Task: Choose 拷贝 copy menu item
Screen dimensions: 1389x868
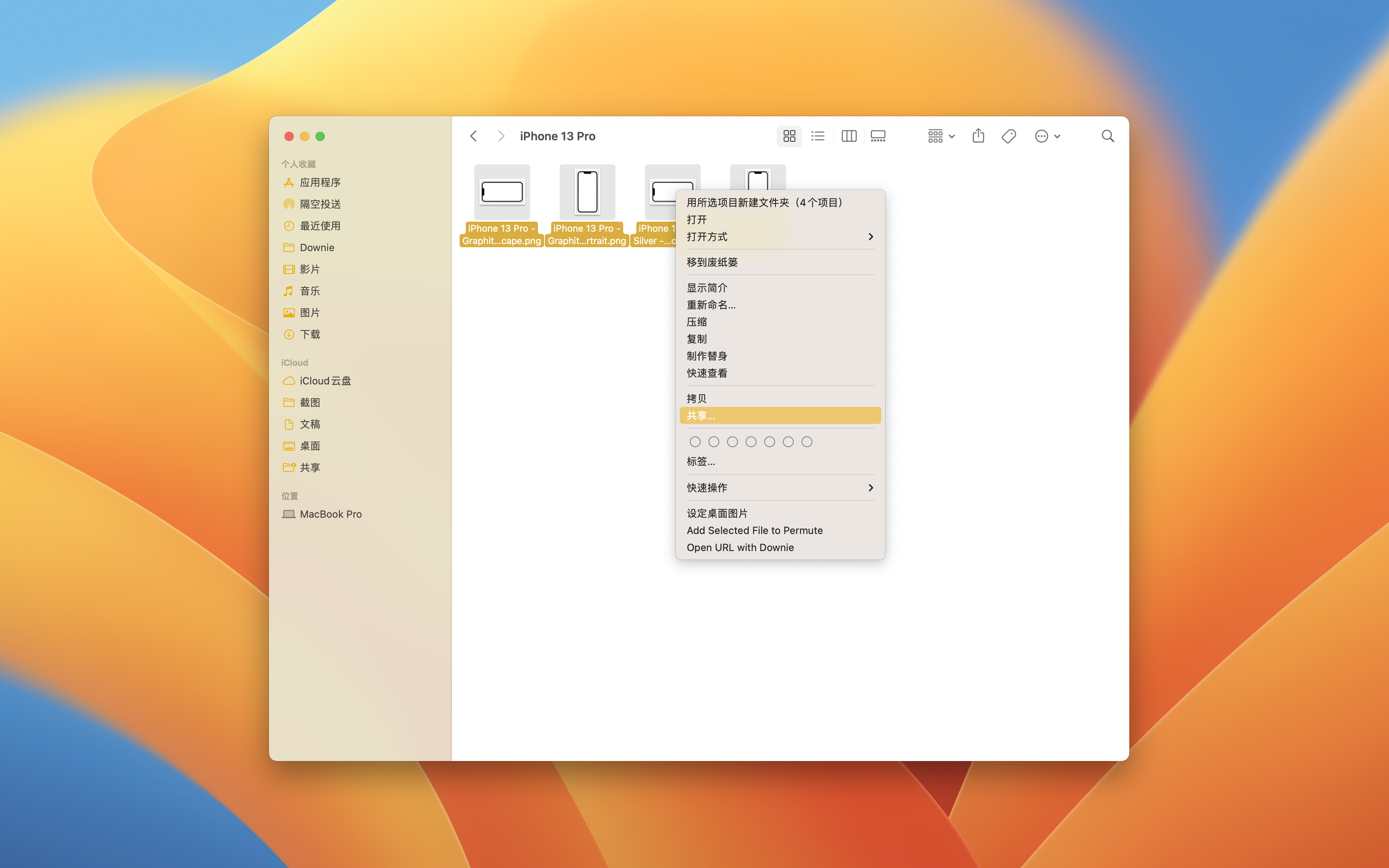Action: (780, 398)
